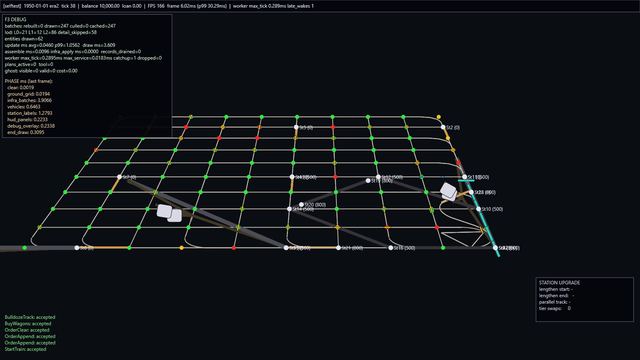Click the 'station_labels: 1.2793' timing row
The image size is (640, 360).
coord(29,113)
